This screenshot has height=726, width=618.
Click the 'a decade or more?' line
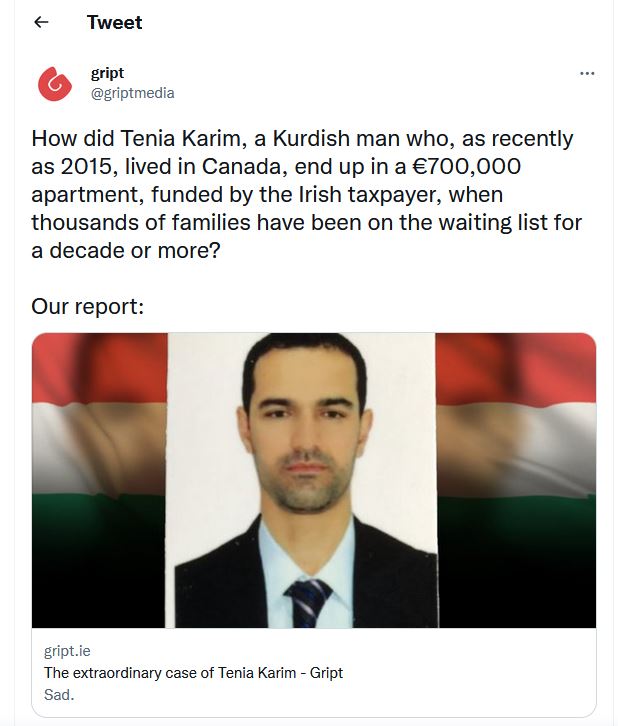126,250
